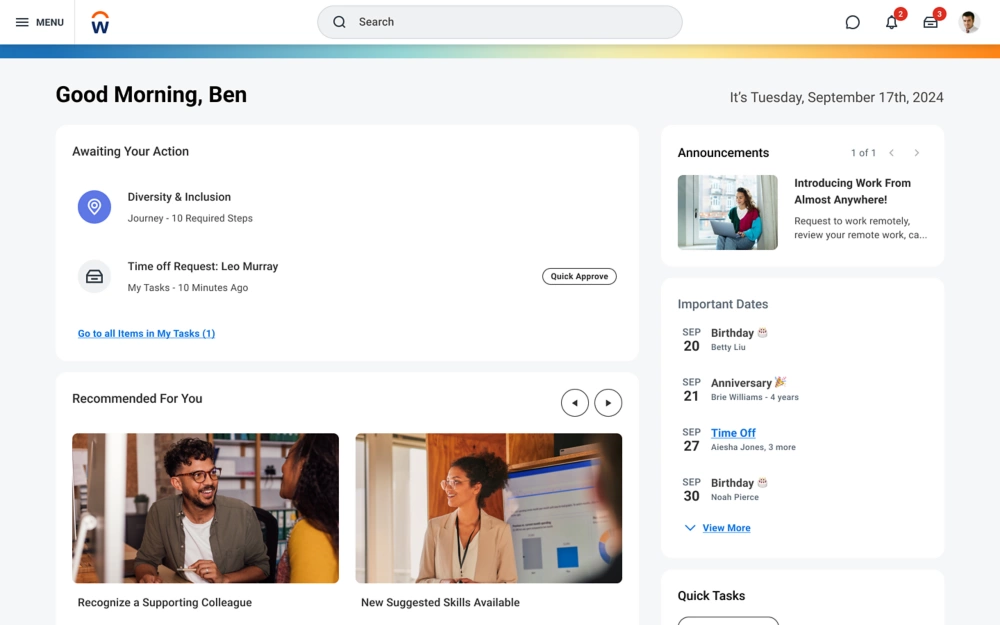Focus the Search input field
Image resolution: width=1000 pixels, height=625 pixels.
tap(499, 22)
